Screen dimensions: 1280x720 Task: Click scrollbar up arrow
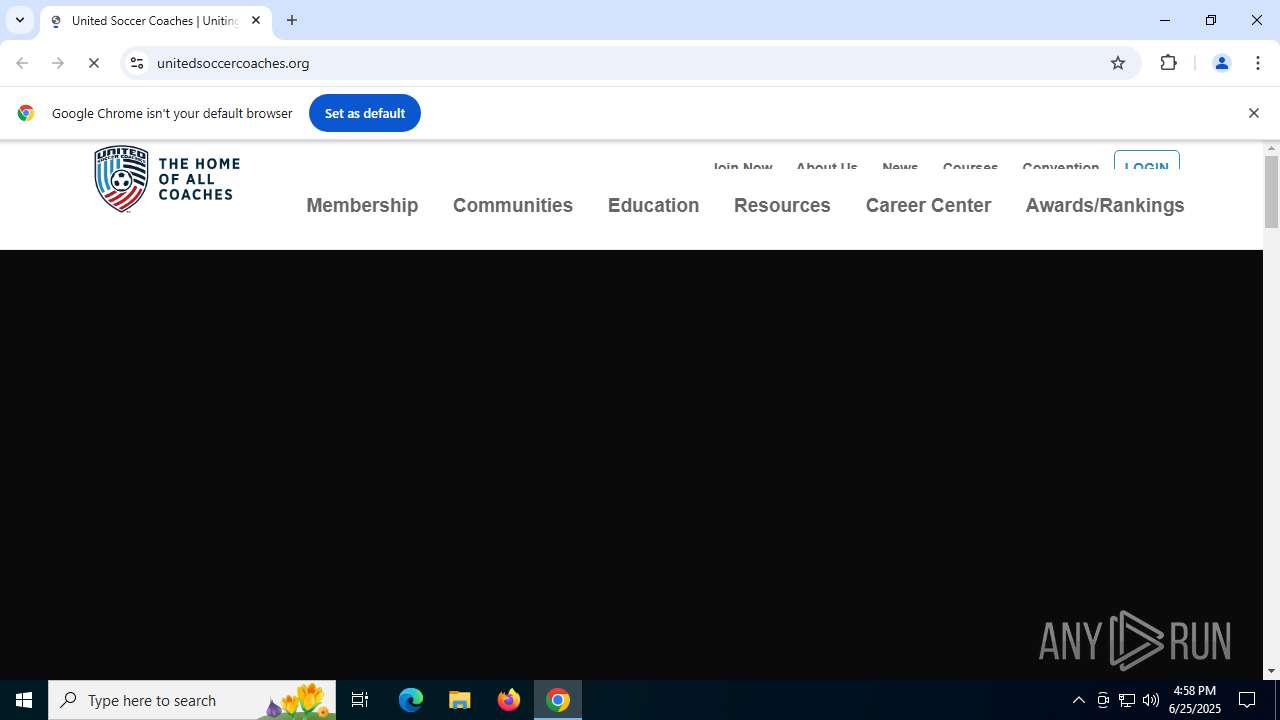click(1271, 149)
